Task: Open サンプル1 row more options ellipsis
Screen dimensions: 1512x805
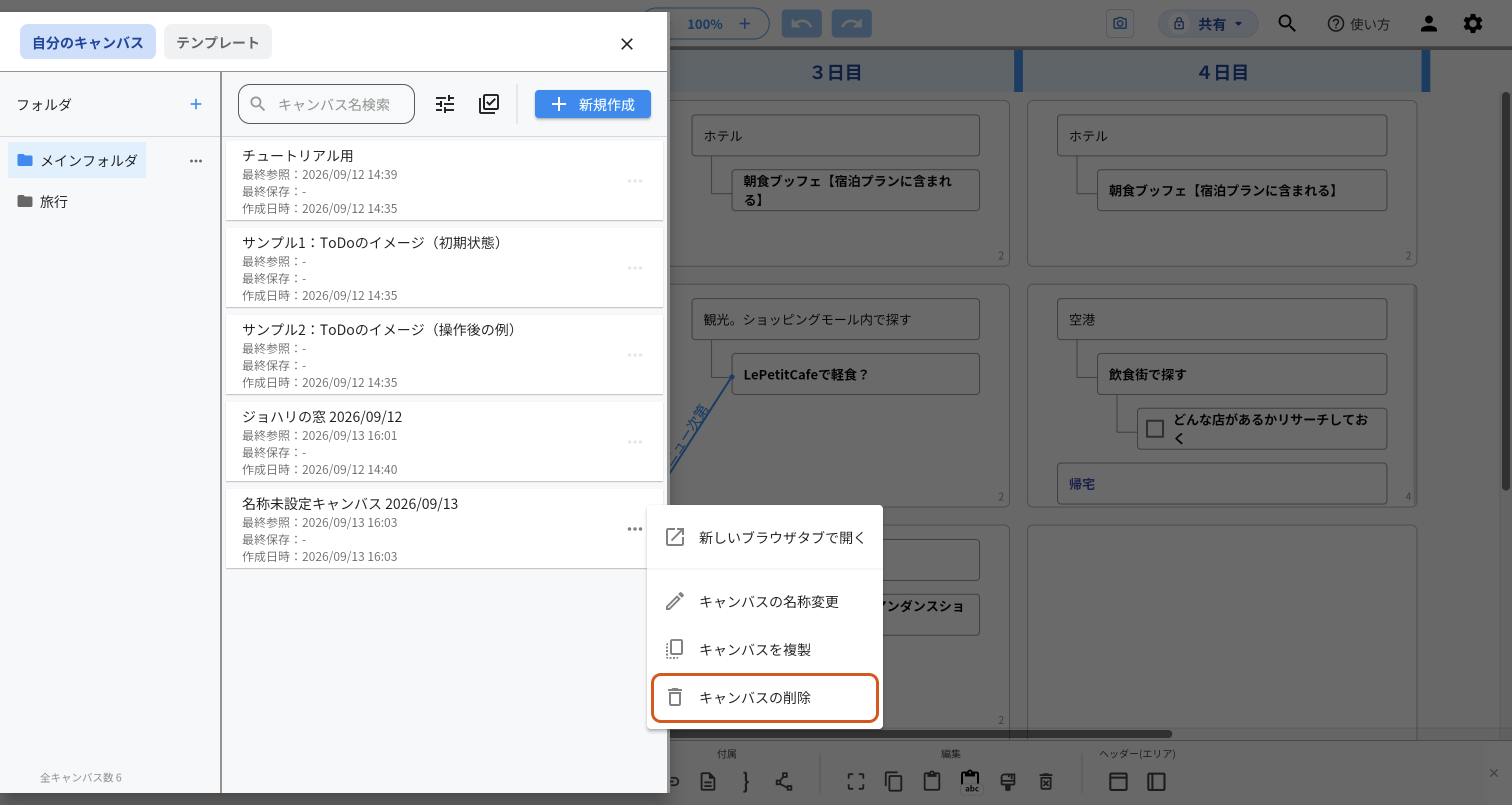Action: click(x=635, y=268)
